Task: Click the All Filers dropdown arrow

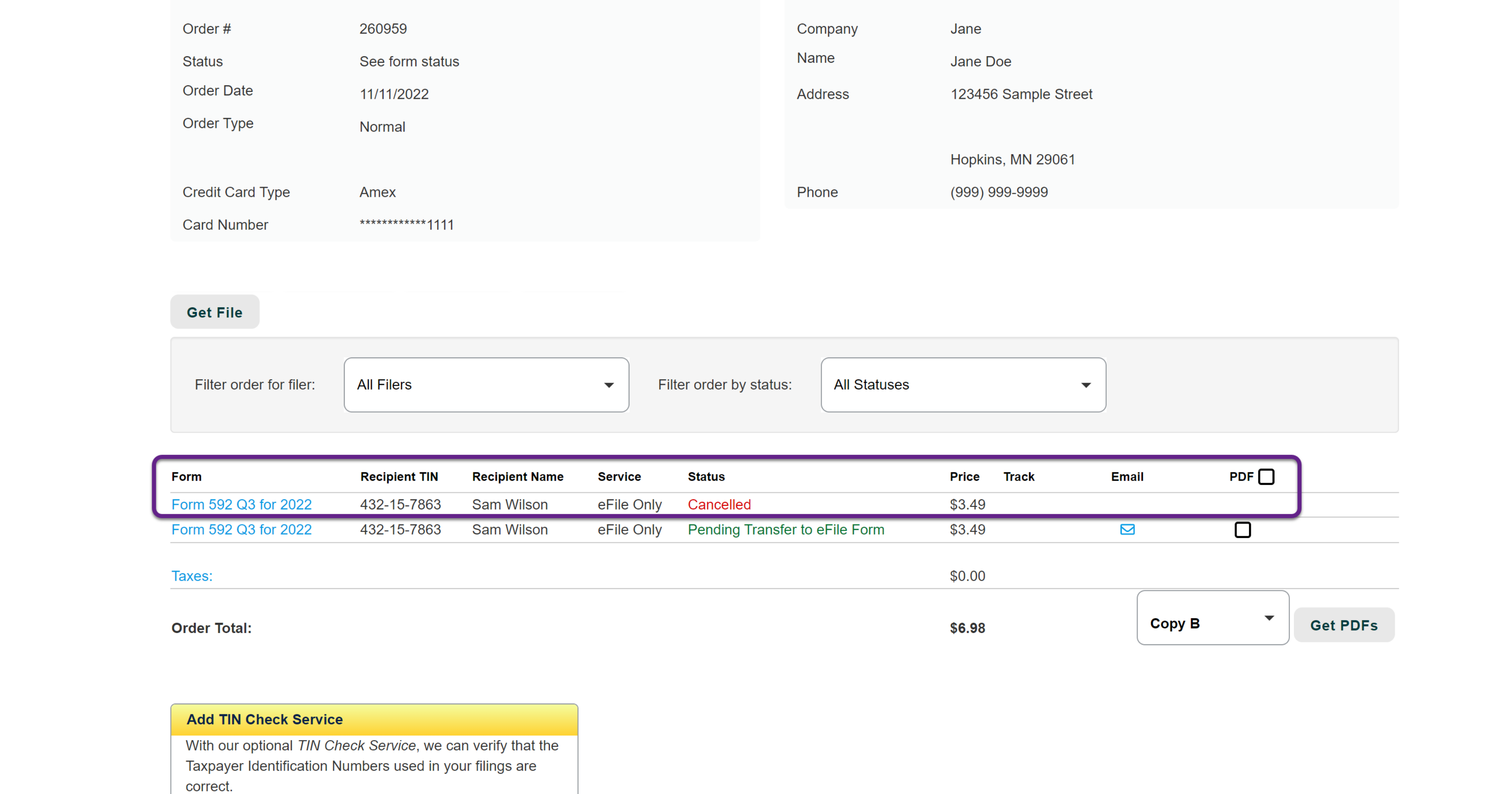Action: (x=609, y=385)
